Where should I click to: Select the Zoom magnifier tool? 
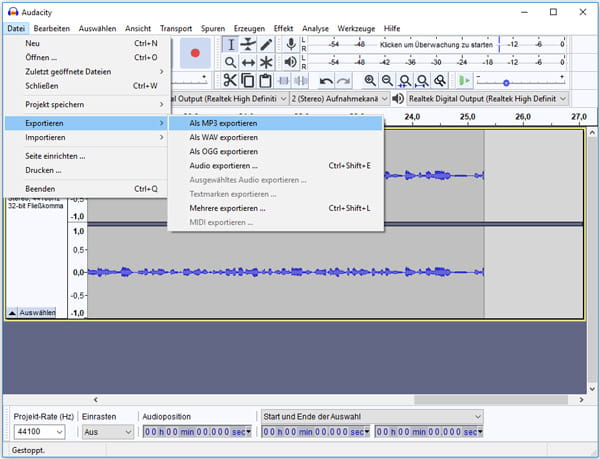pos(231,62)
